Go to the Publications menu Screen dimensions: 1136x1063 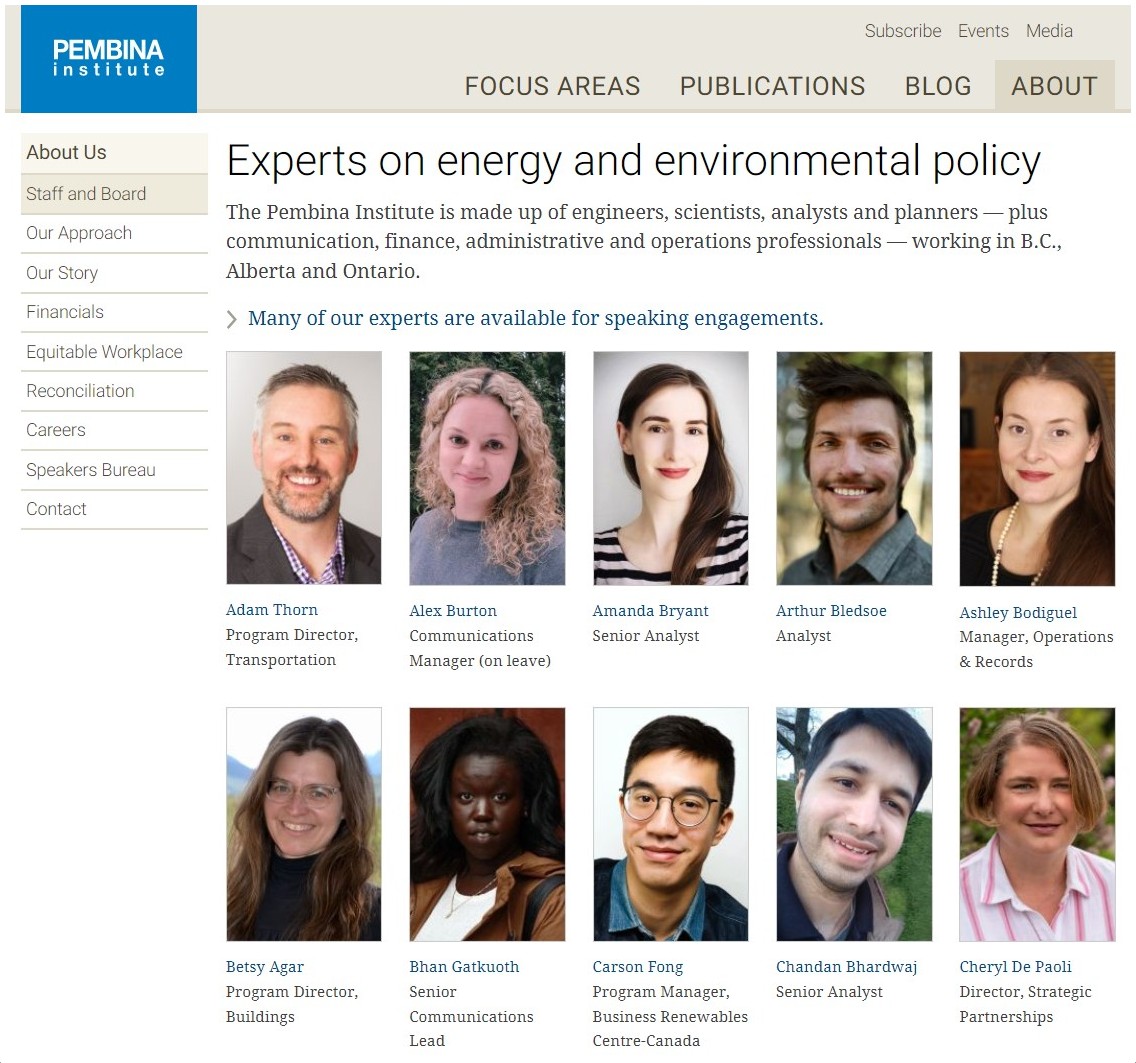click(x=772, y=86)
